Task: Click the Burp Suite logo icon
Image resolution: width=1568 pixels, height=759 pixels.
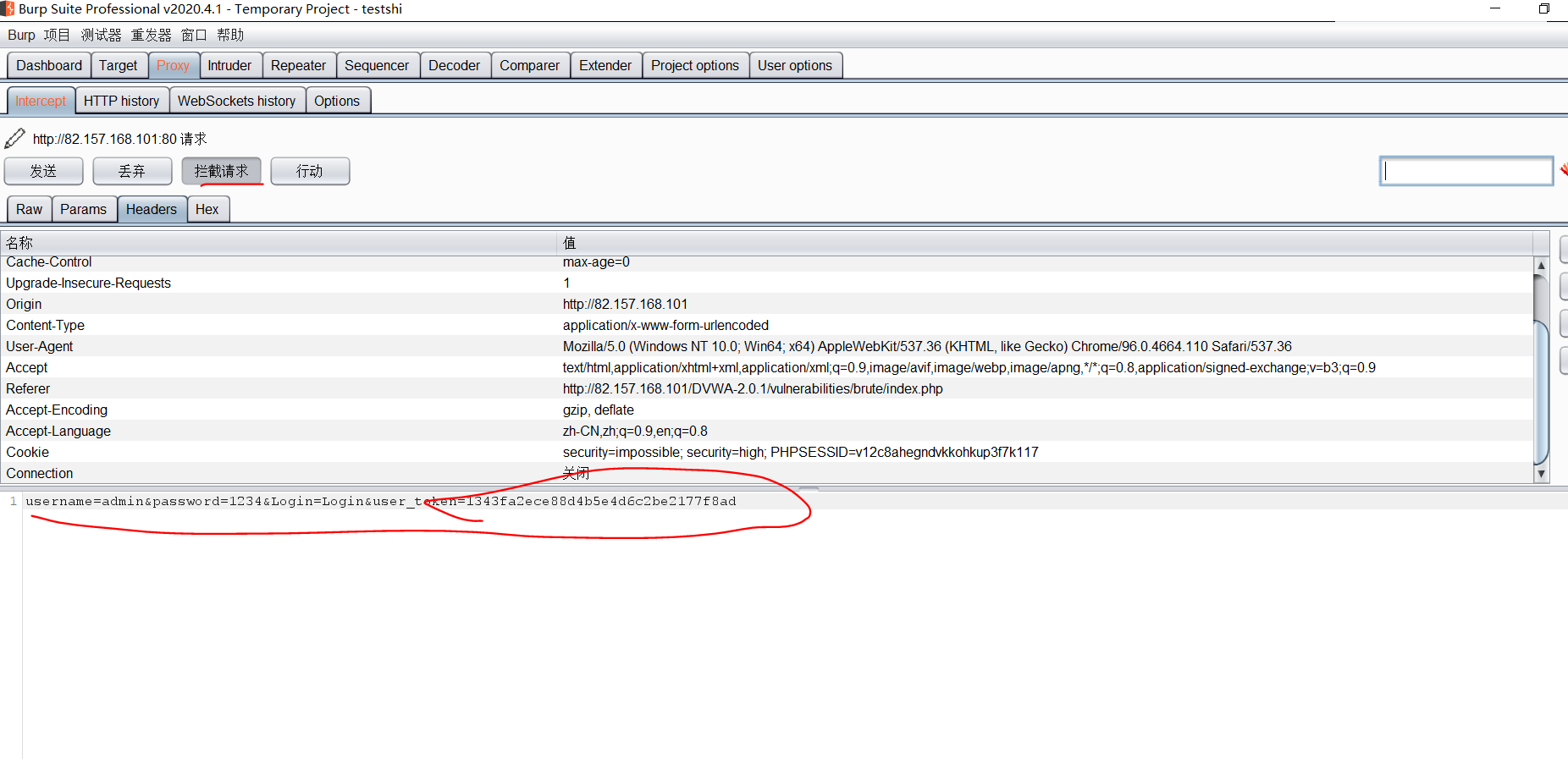Action: tap(8, 8)
